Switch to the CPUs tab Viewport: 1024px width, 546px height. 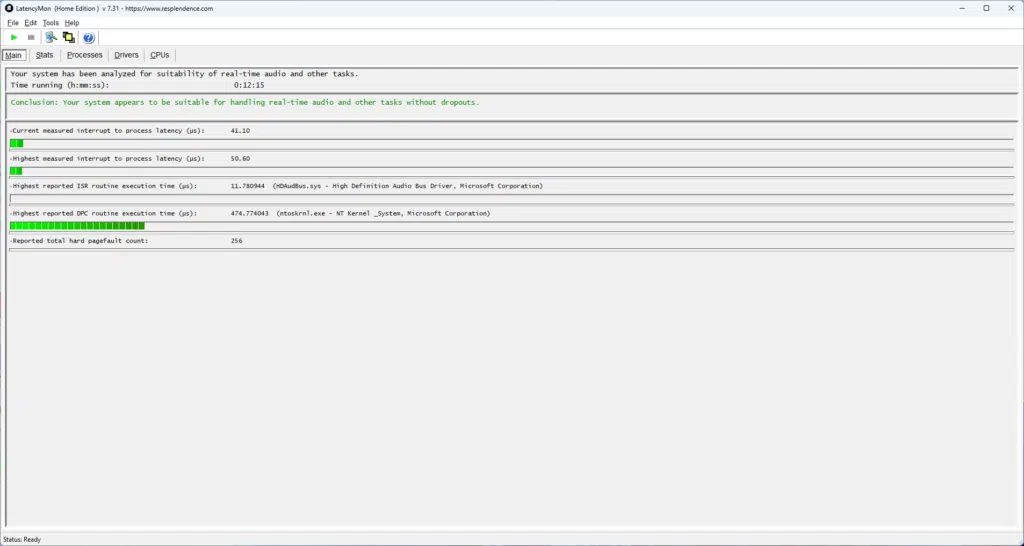(160, 55)
